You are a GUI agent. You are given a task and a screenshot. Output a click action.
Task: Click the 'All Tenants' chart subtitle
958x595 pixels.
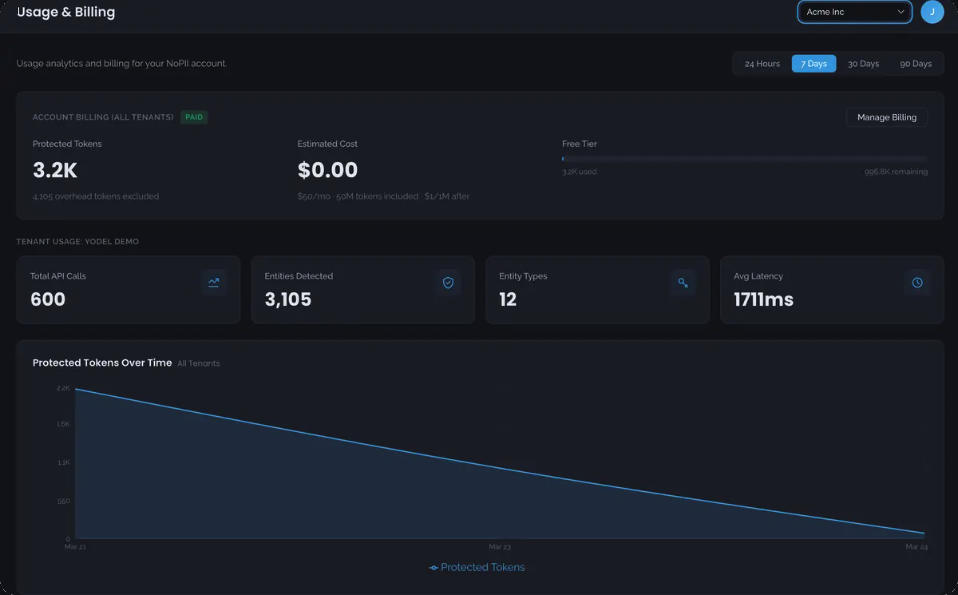(x=199, y=363)
